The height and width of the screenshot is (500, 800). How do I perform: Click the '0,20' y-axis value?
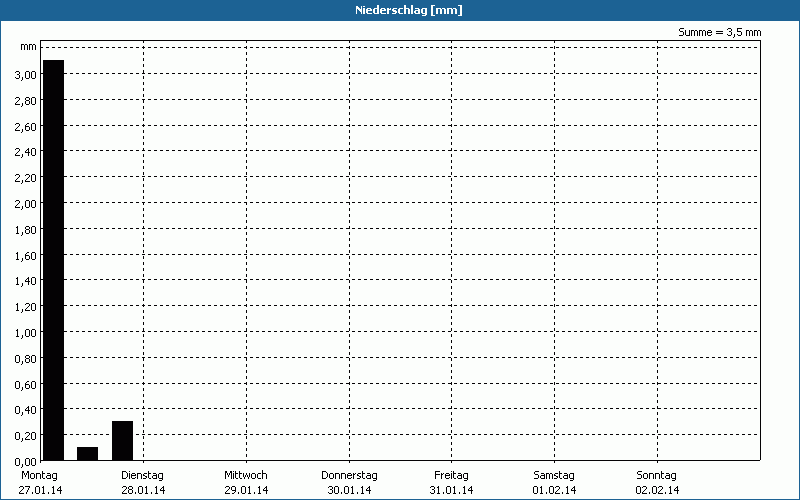[x=26, y=436]
